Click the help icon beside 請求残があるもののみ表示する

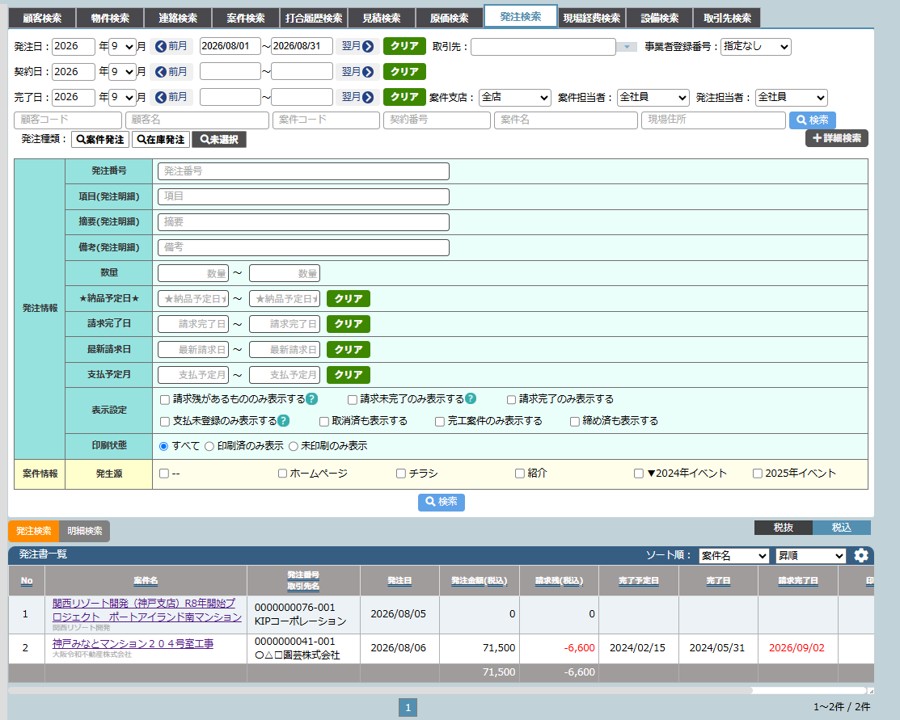coord(312,398)
